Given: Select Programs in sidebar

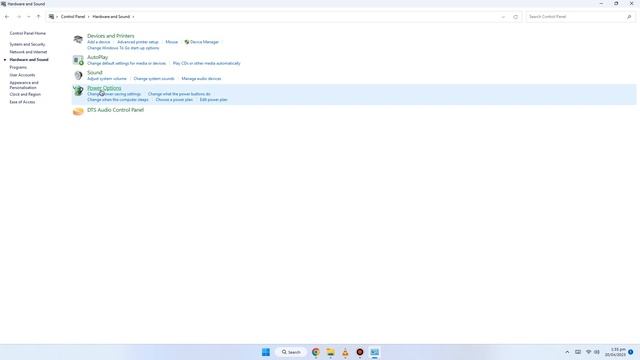Looking at the screenshot, I should [18, 67].
